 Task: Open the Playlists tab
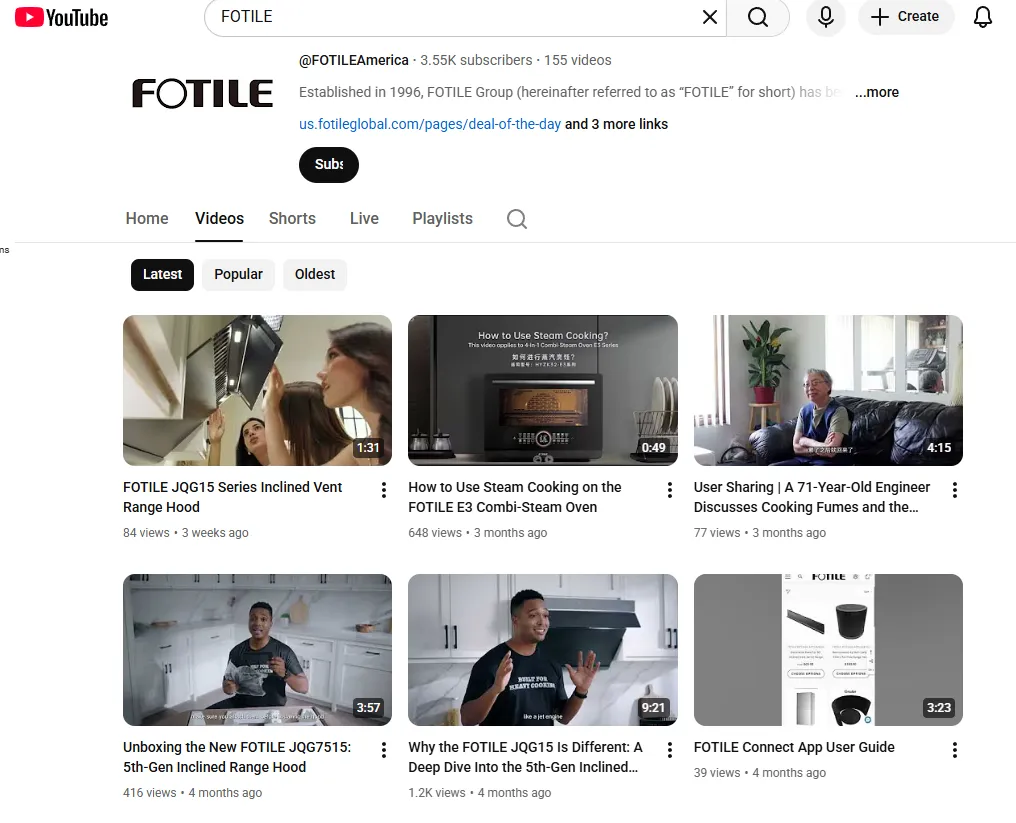tap(443, 218)
